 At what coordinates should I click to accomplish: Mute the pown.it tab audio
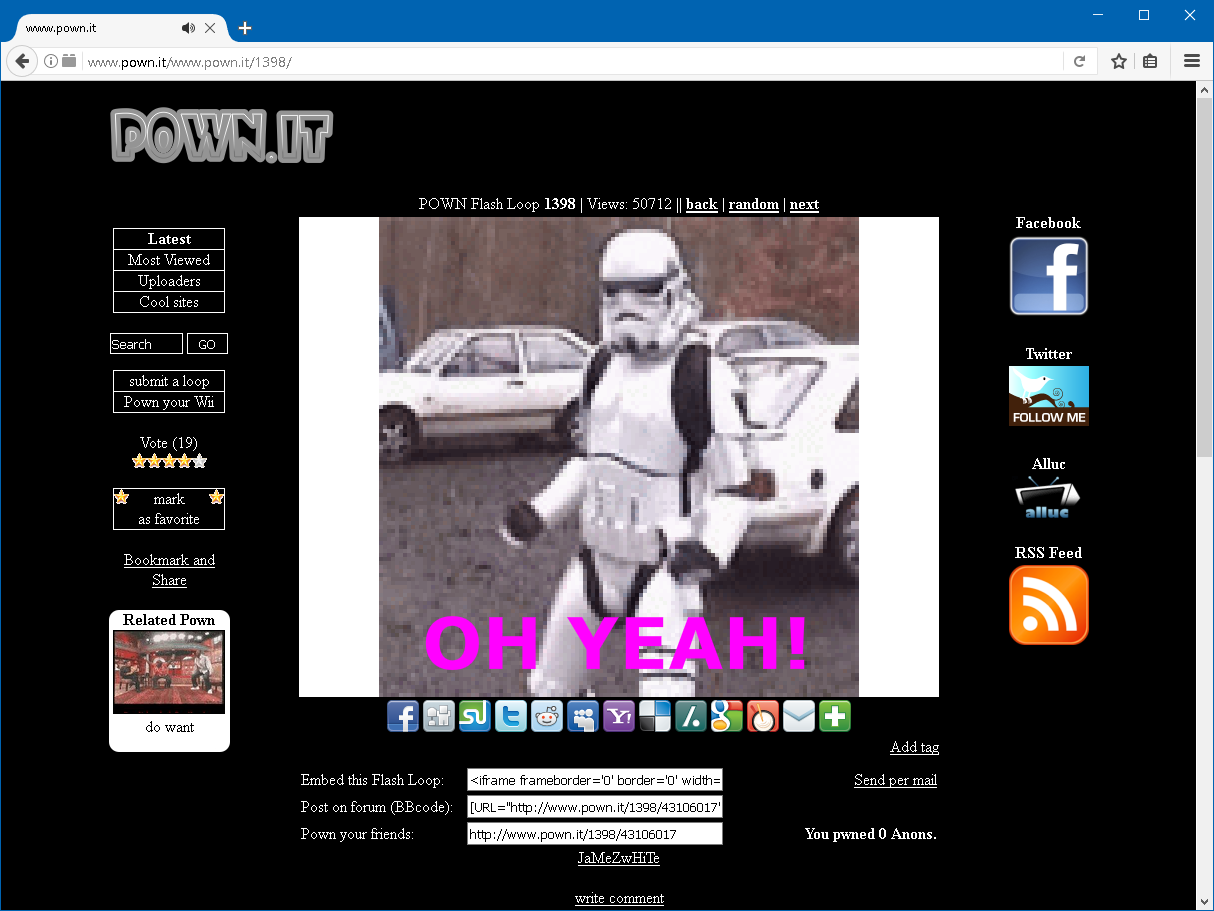point(188,28)
